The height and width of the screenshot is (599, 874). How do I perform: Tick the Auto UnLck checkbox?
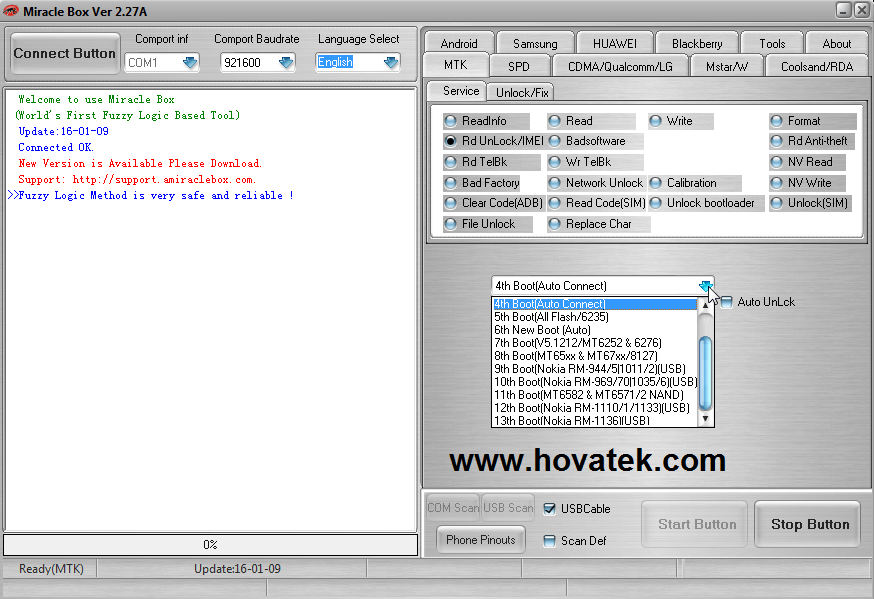tap(727, 302)
